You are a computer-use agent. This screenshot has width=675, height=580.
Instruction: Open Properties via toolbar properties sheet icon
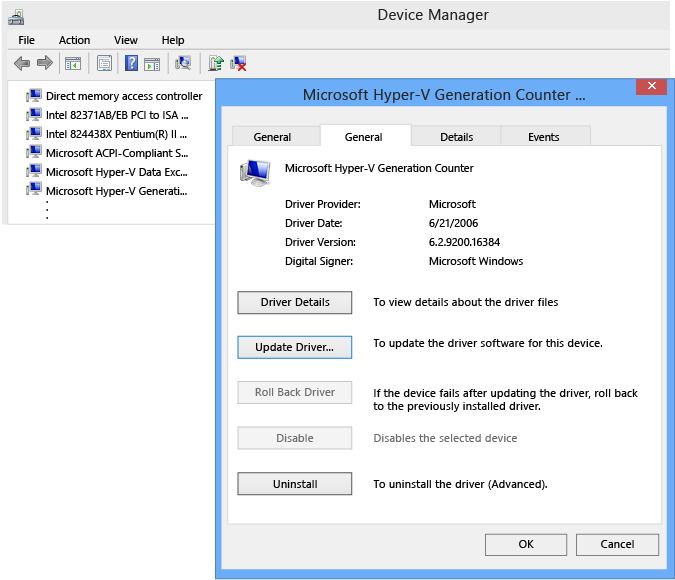point(104,64)
